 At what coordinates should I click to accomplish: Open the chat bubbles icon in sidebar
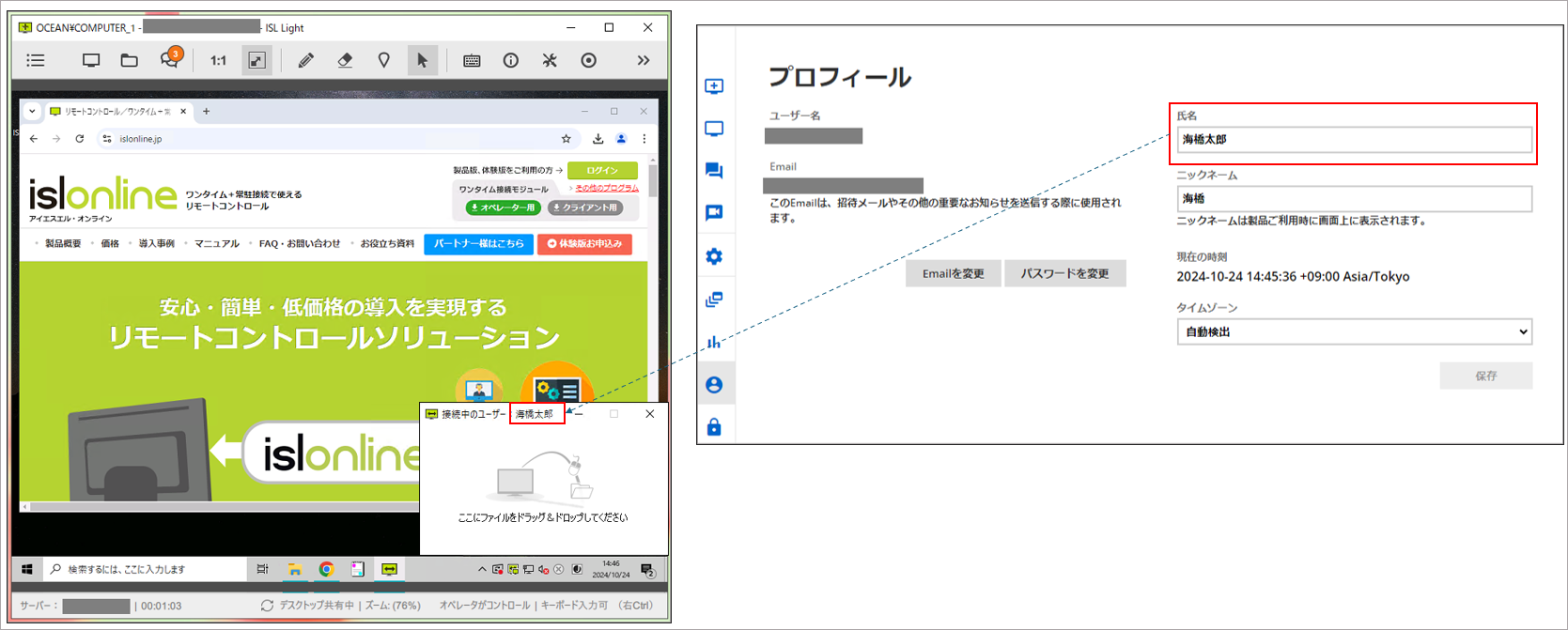[714, 171]
